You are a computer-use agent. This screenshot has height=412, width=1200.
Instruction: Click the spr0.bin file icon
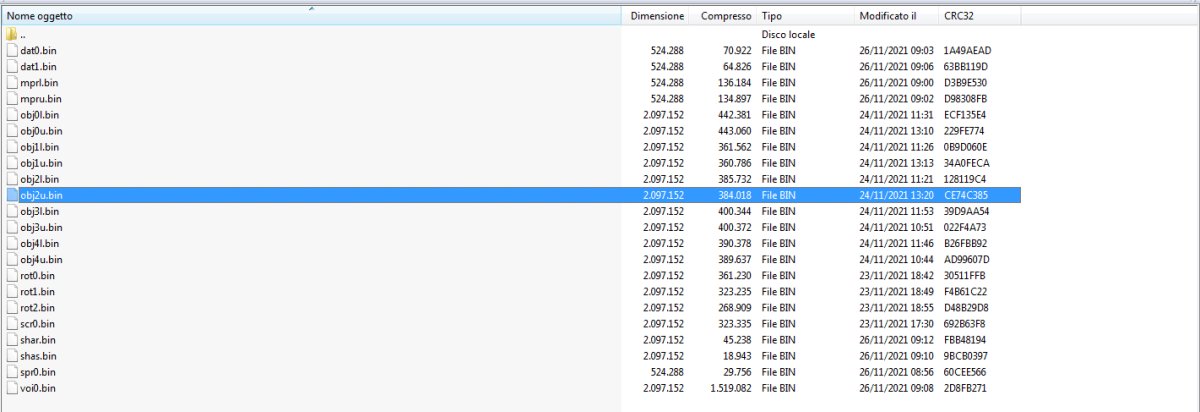pyautogui.click(x=11, y=371)
